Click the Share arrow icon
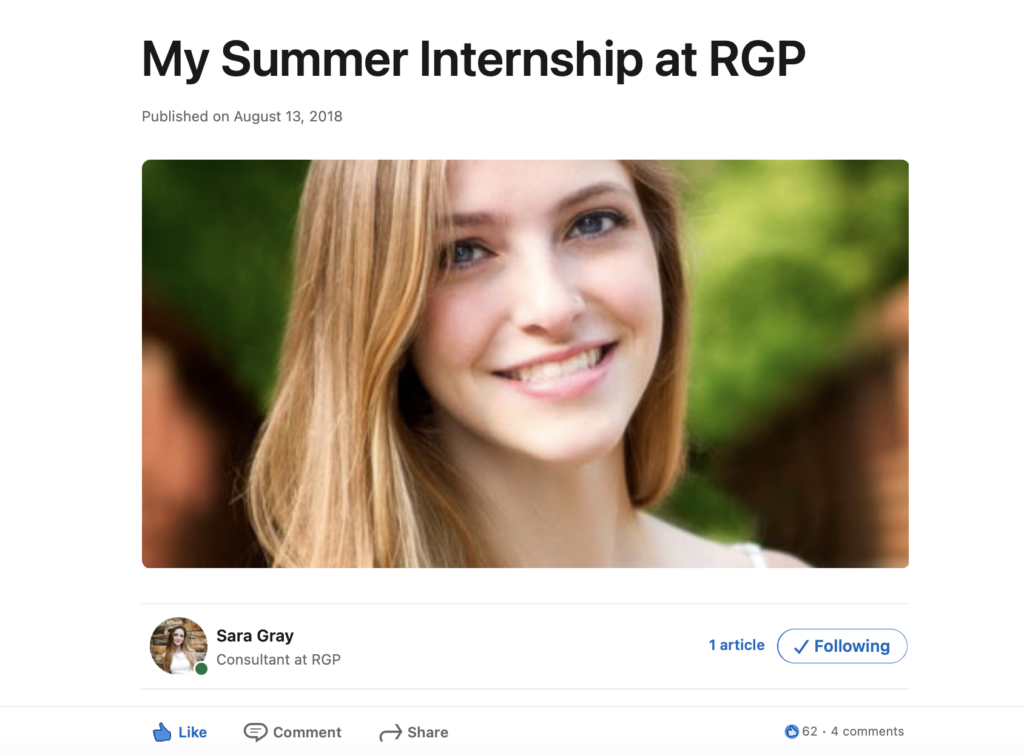This screenshot has width=1024, height=755. click(390, 733)
